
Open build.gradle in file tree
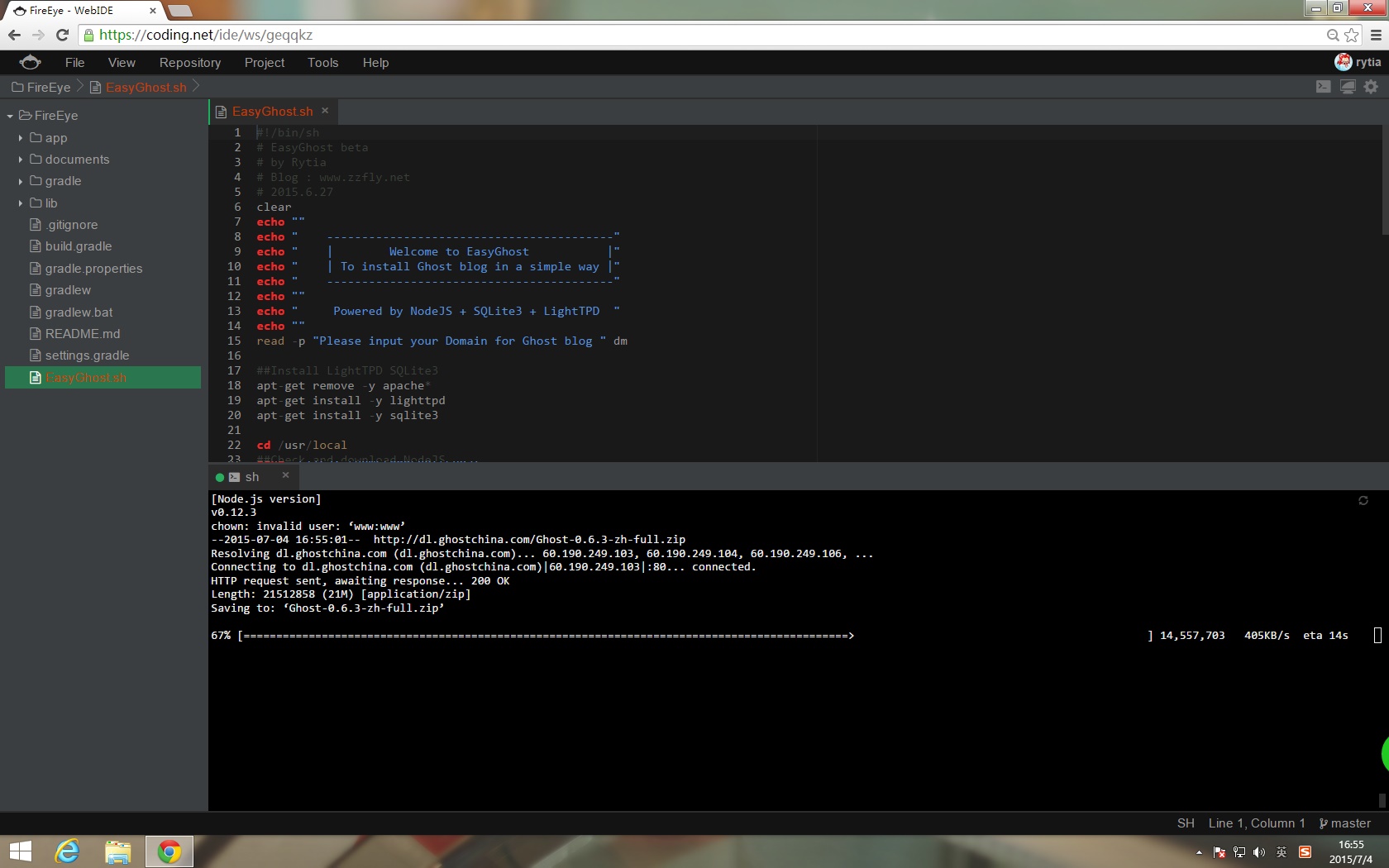tap(79, 246)
